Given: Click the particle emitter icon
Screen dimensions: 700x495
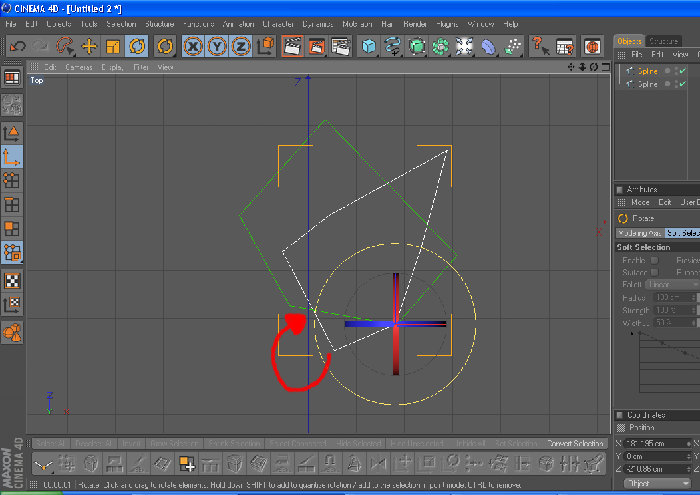Looking at the screenshot, I should [x=512, y=46].
